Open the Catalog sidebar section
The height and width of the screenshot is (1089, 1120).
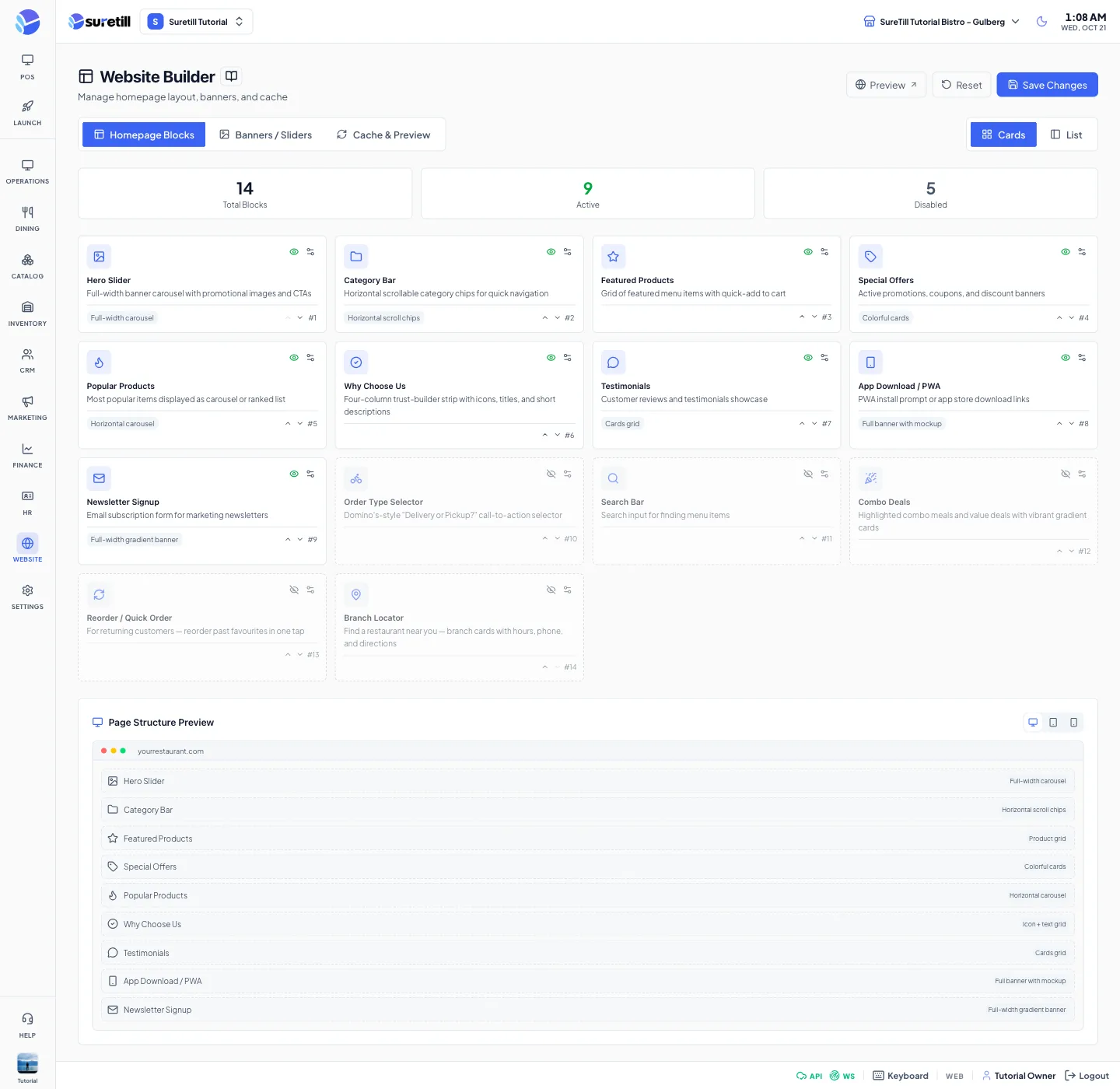27,267
